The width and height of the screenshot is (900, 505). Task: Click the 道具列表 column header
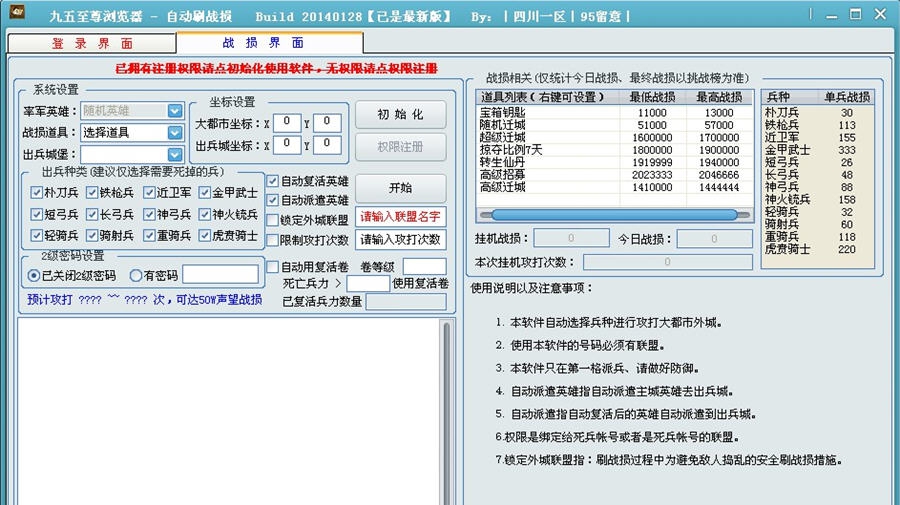548,97
